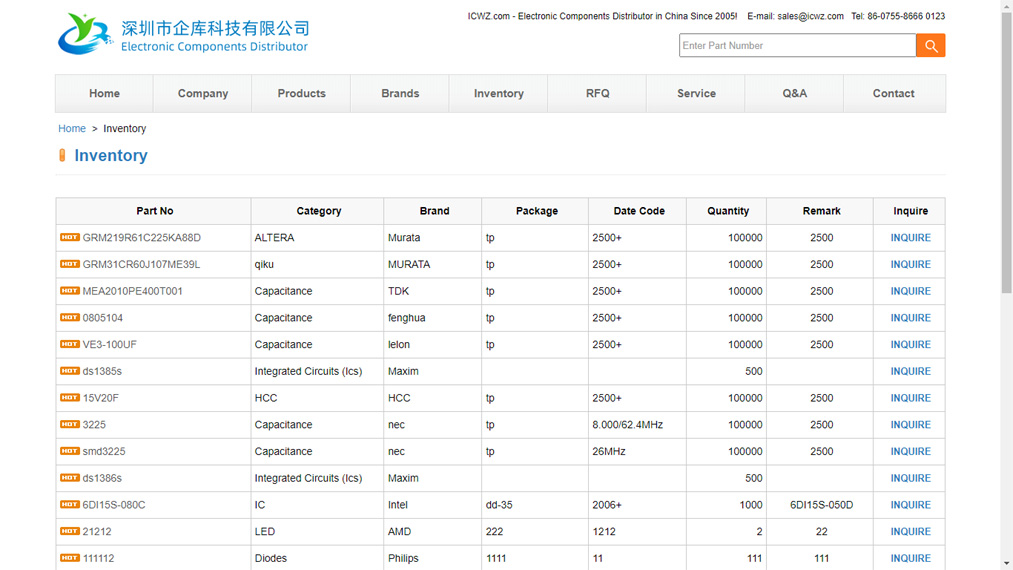Open part number 0805104
Screen dimensions: 1013x570
pos(103,318)
